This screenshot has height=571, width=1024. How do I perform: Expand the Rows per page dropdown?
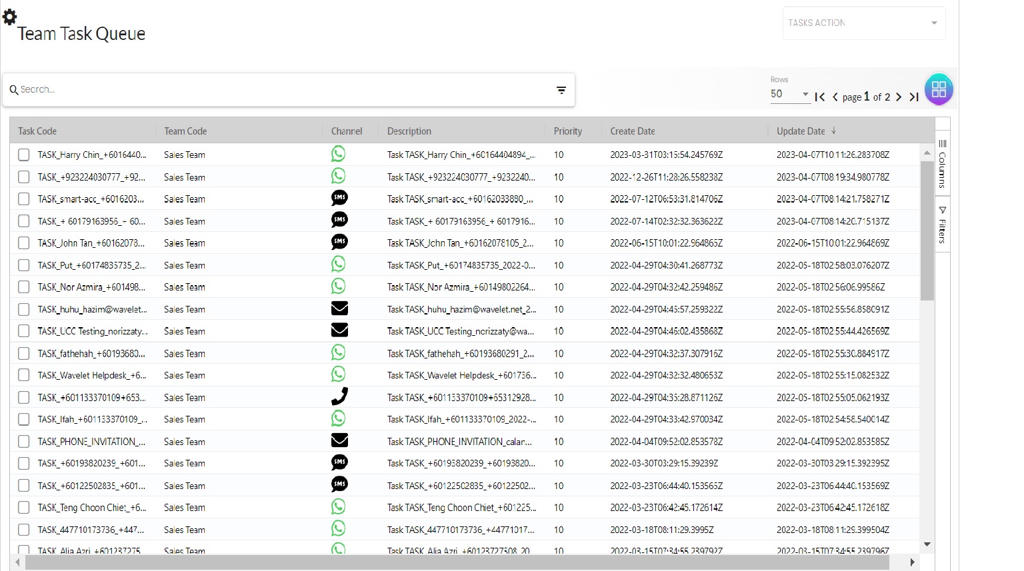[x=789, y=95]
